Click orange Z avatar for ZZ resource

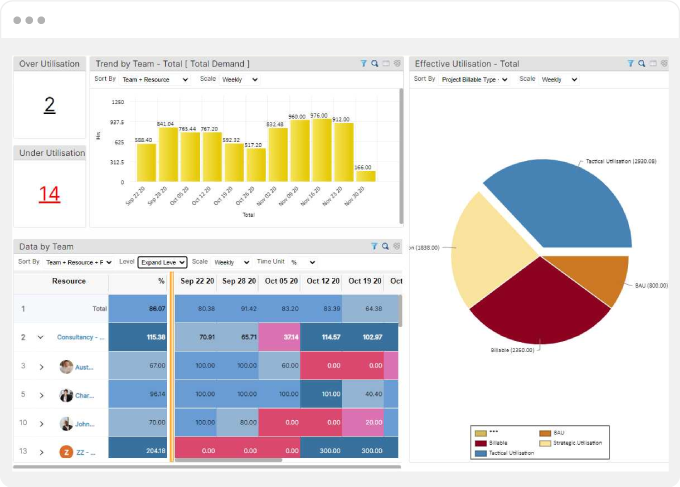coord(66,452)
